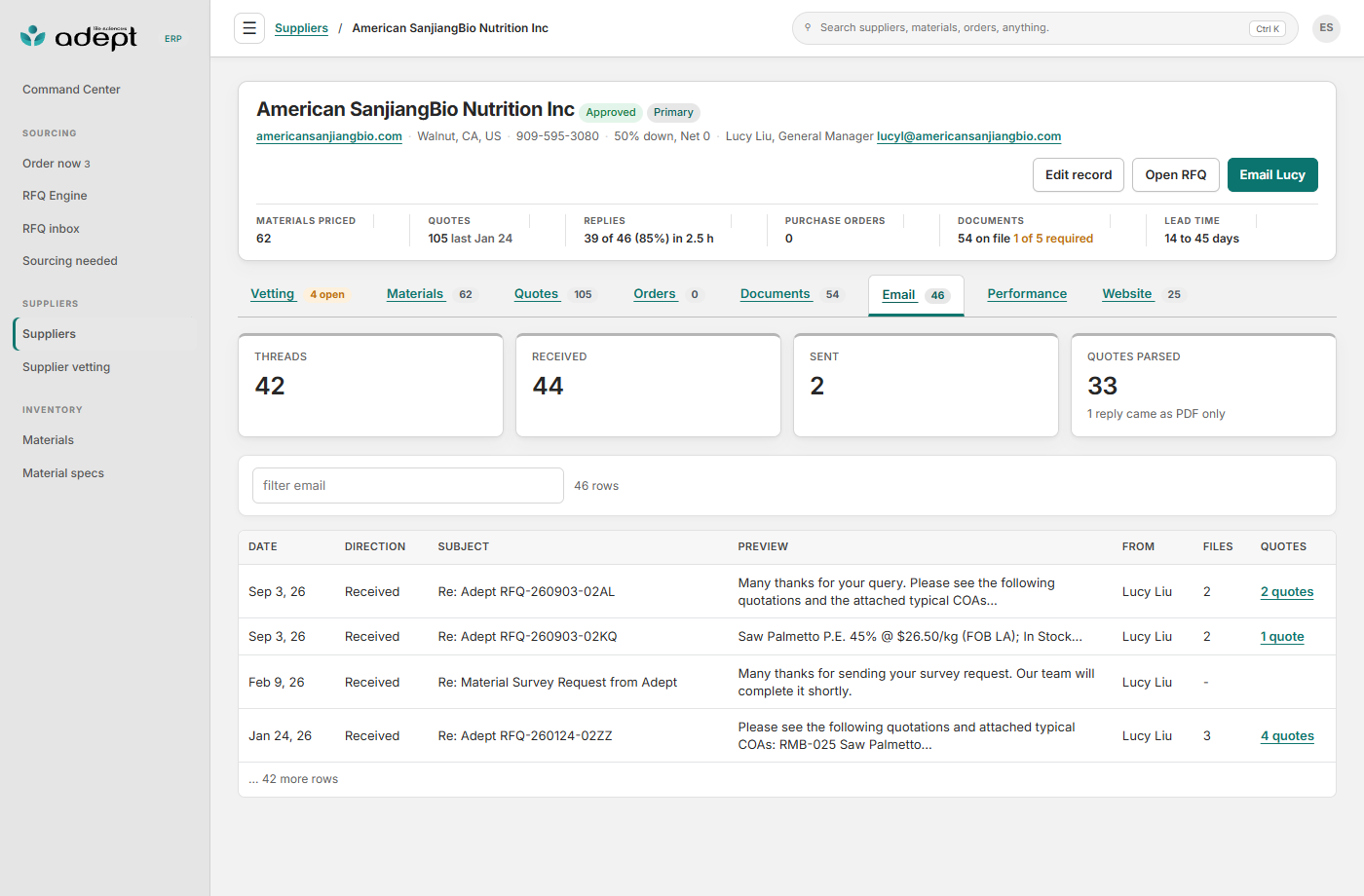Open the 2 quotes link
Image resolution: width=1364 pixels, height=896 pixels.
click(1287, 592)
